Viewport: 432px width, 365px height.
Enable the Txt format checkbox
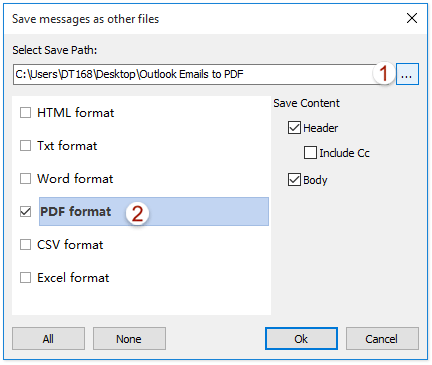(25, 146)
